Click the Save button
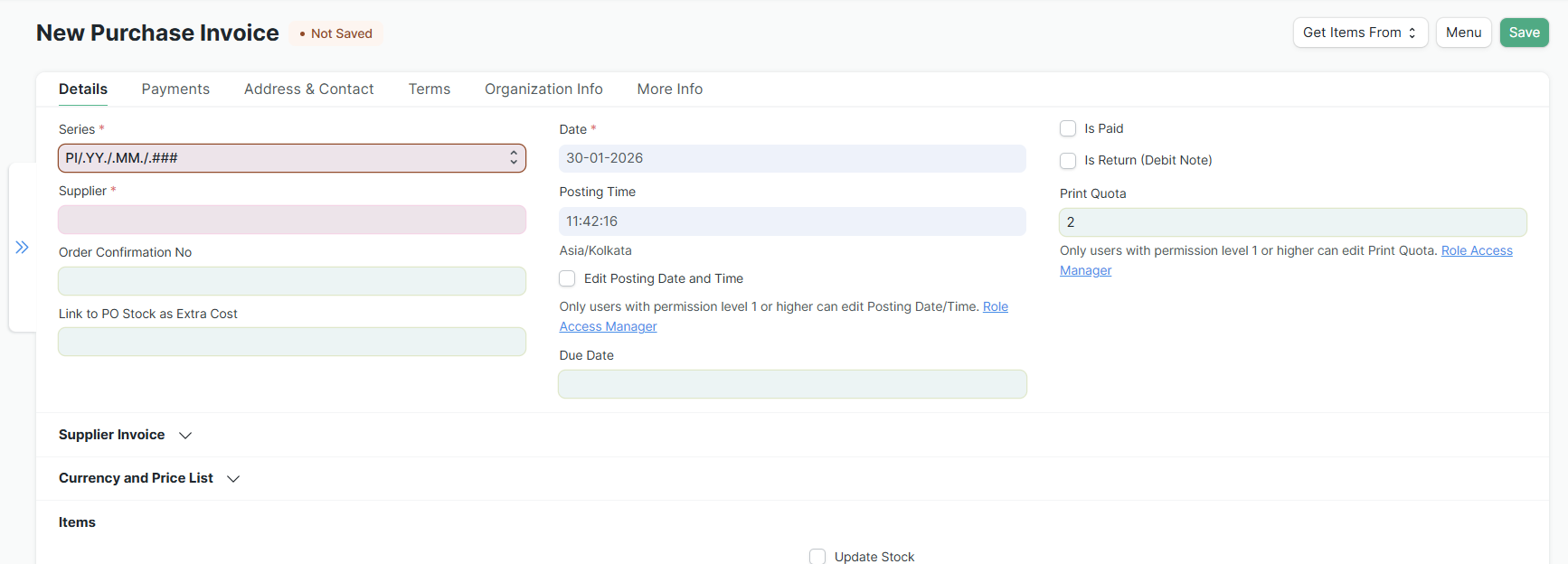This screenshot has height=564, width=1568. pyautogui.click(x=1524, y=33)
